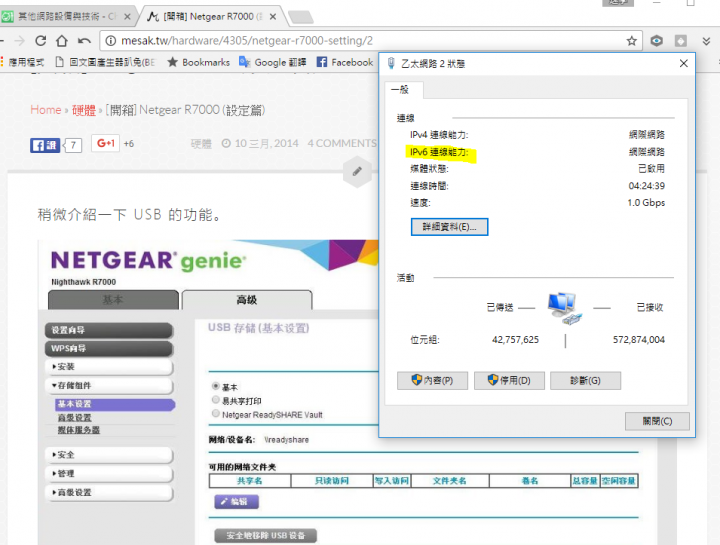Open the advanced settings storage sub-item
The height and width of the screenshot is (545, 720).
(x=74, y=417)
